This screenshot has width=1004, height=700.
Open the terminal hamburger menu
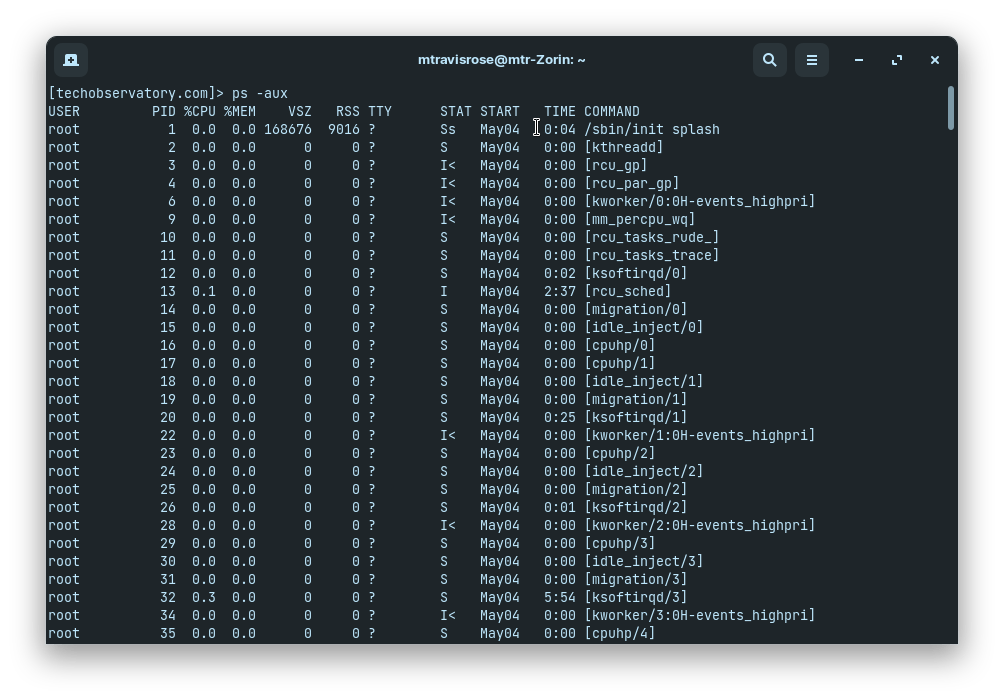[x=811, y=60]
